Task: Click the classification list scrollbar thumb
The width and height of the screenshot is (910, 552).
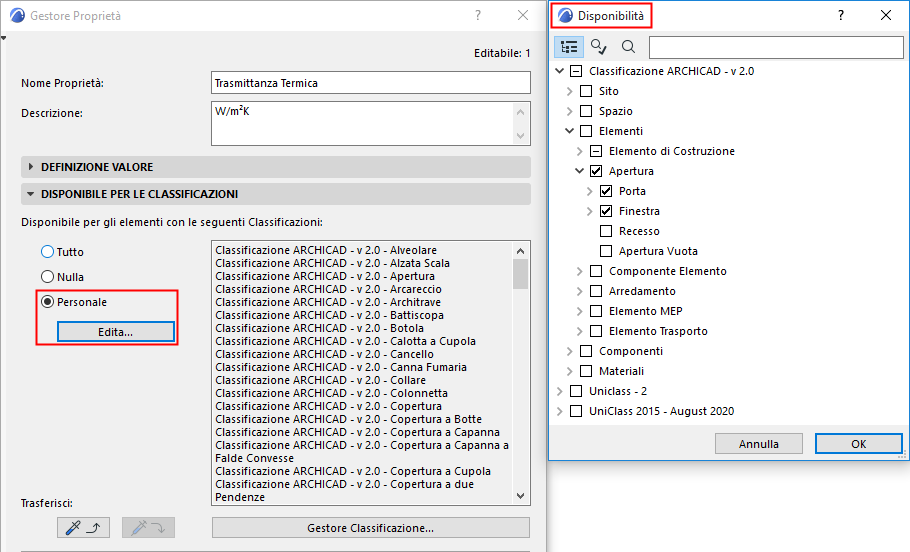Action: click(x=520, y=274)
